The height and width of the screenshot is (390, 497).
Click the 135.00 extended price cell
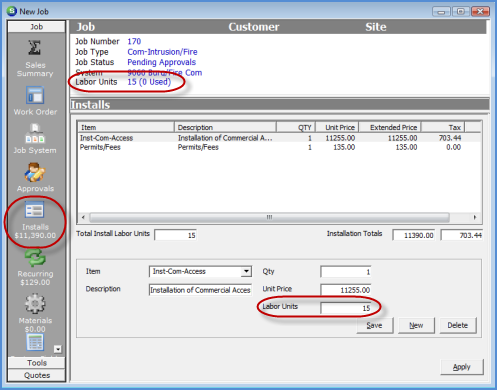tap(406, 147)
